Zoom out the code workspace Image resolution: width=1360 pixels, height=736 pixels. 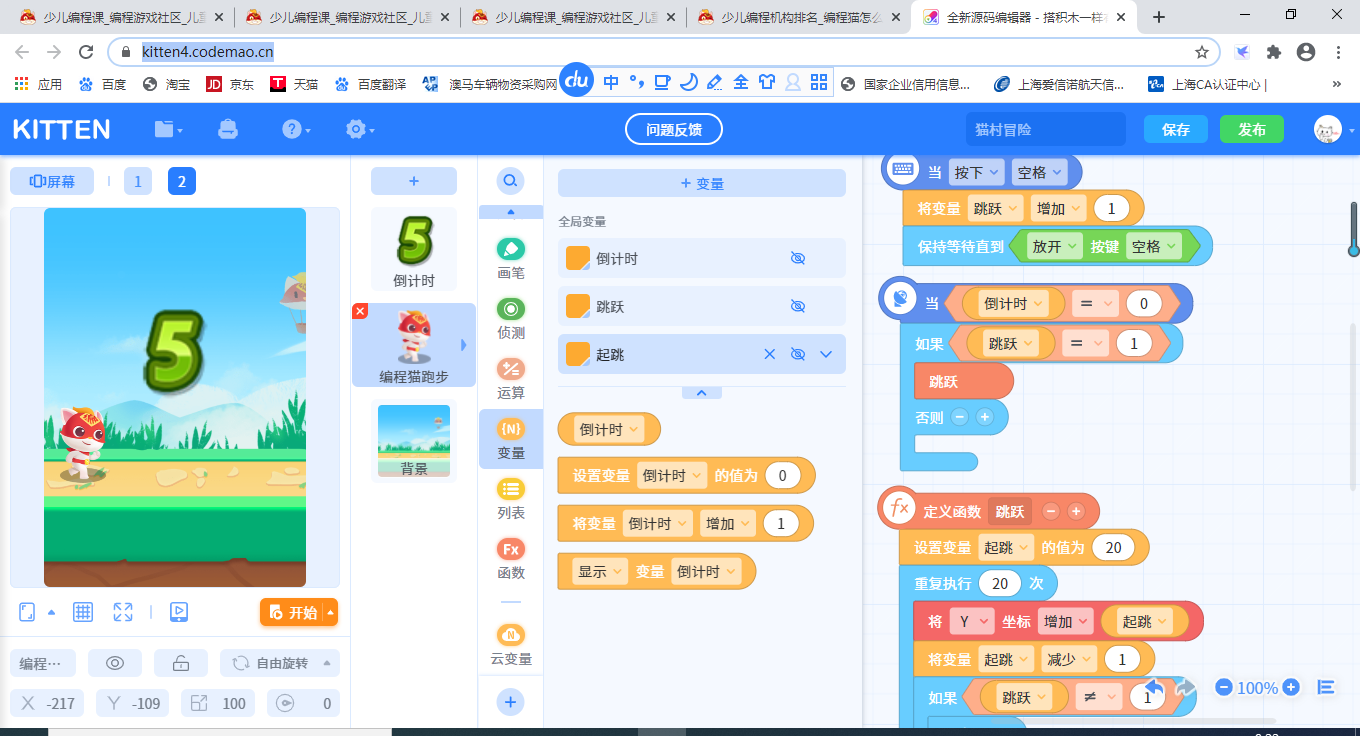click(x=1224, y=687)
